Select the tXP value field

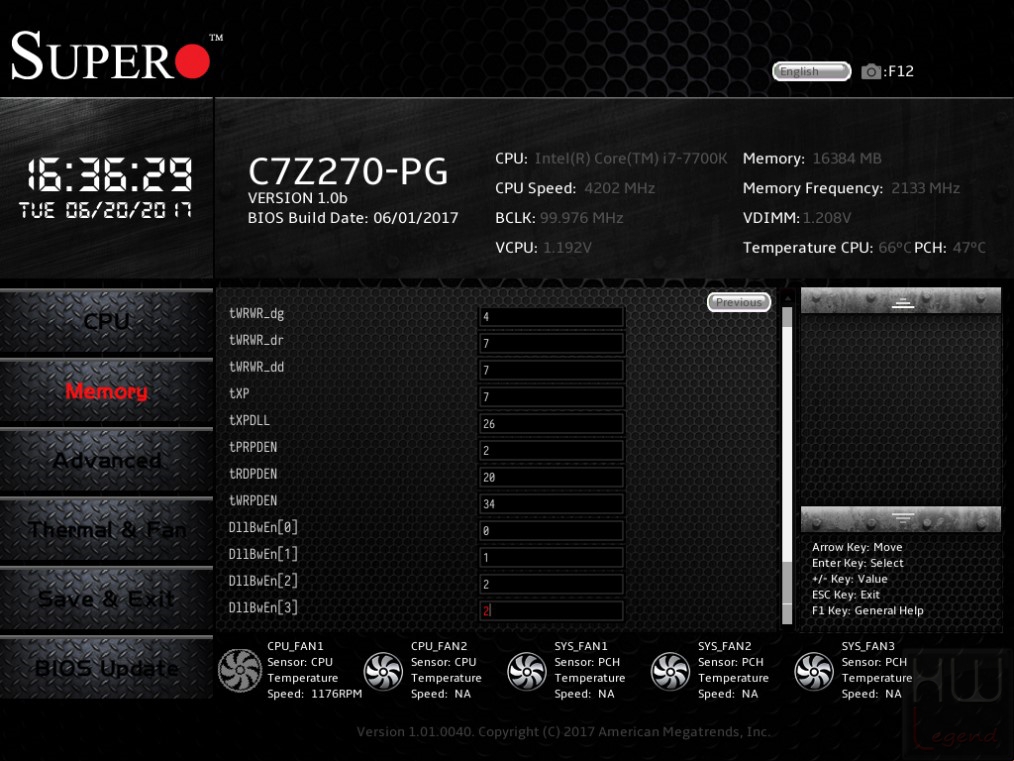(551, 397)
